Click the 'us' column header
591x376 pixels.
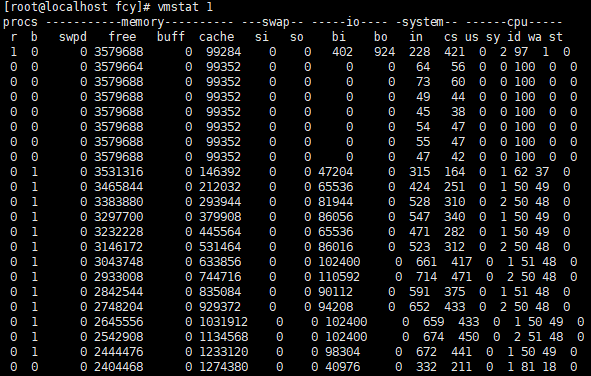[472, 37]
